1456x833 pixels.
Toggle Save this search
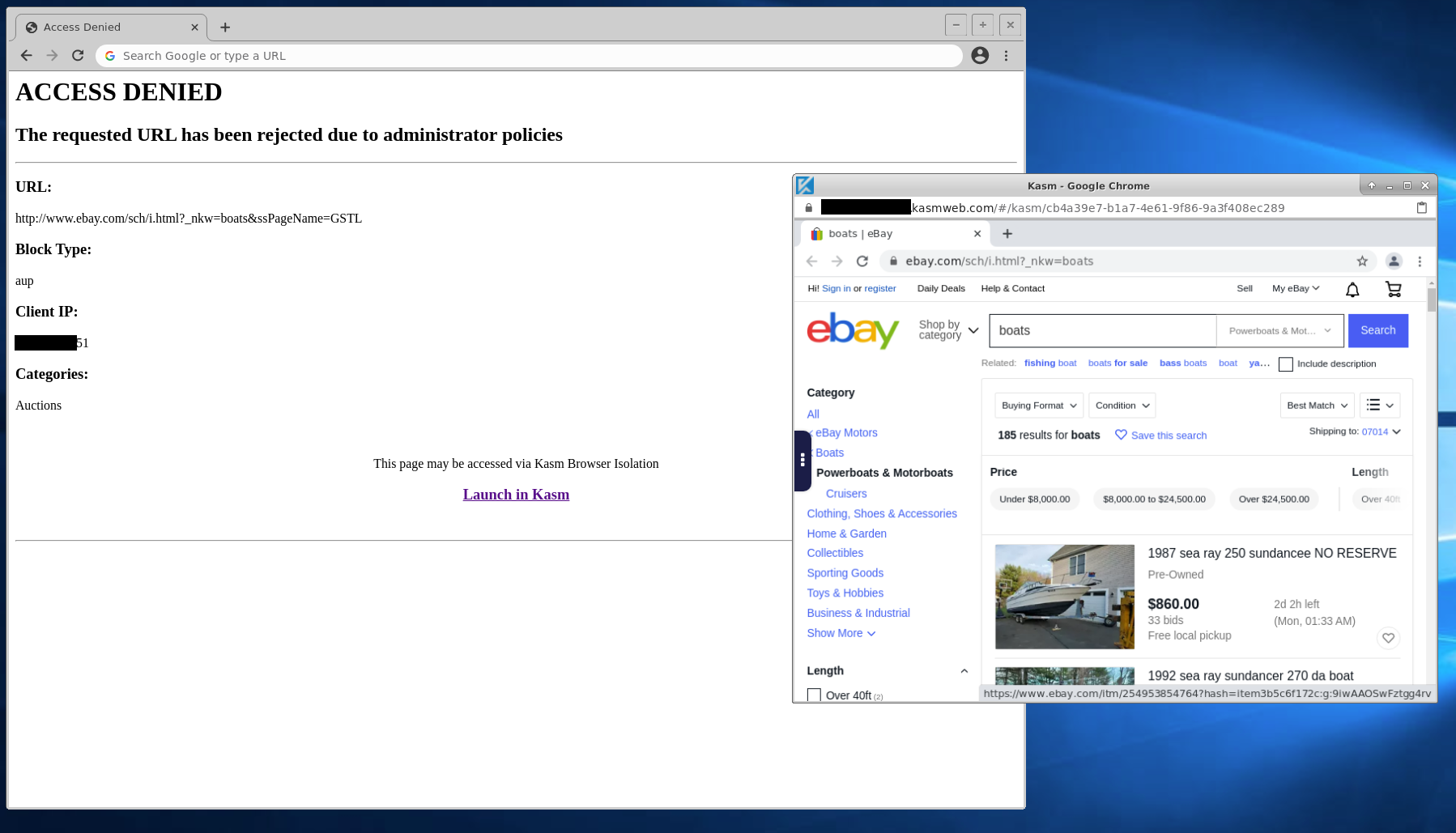click(x=1160, y=435)
